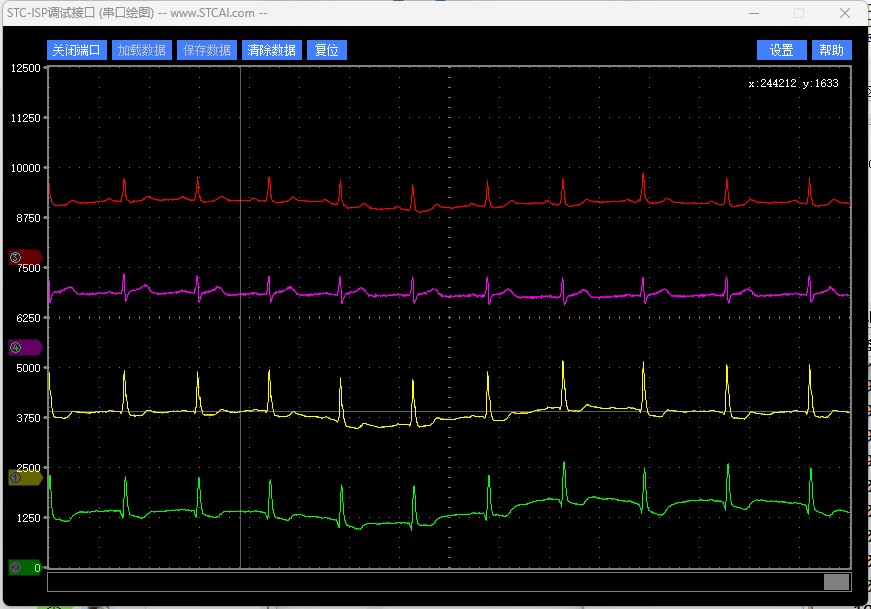Click the yellow channel 1 marker

(23, 478)
